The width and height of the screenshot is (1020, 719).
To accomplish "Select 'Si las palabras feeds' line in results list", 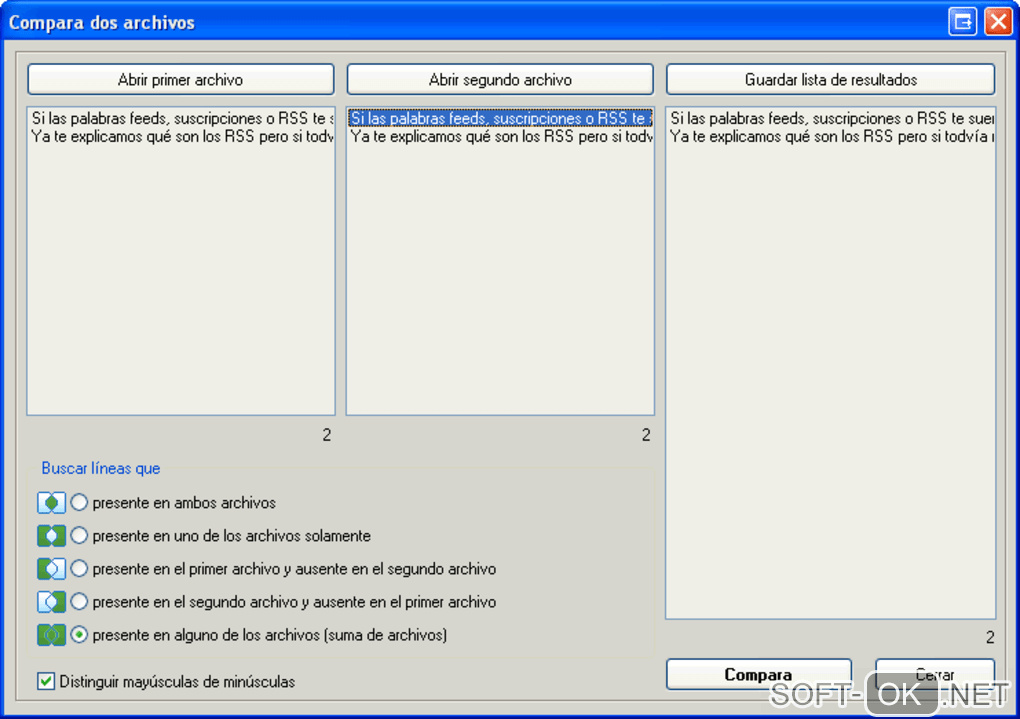I will pos(831,118).
